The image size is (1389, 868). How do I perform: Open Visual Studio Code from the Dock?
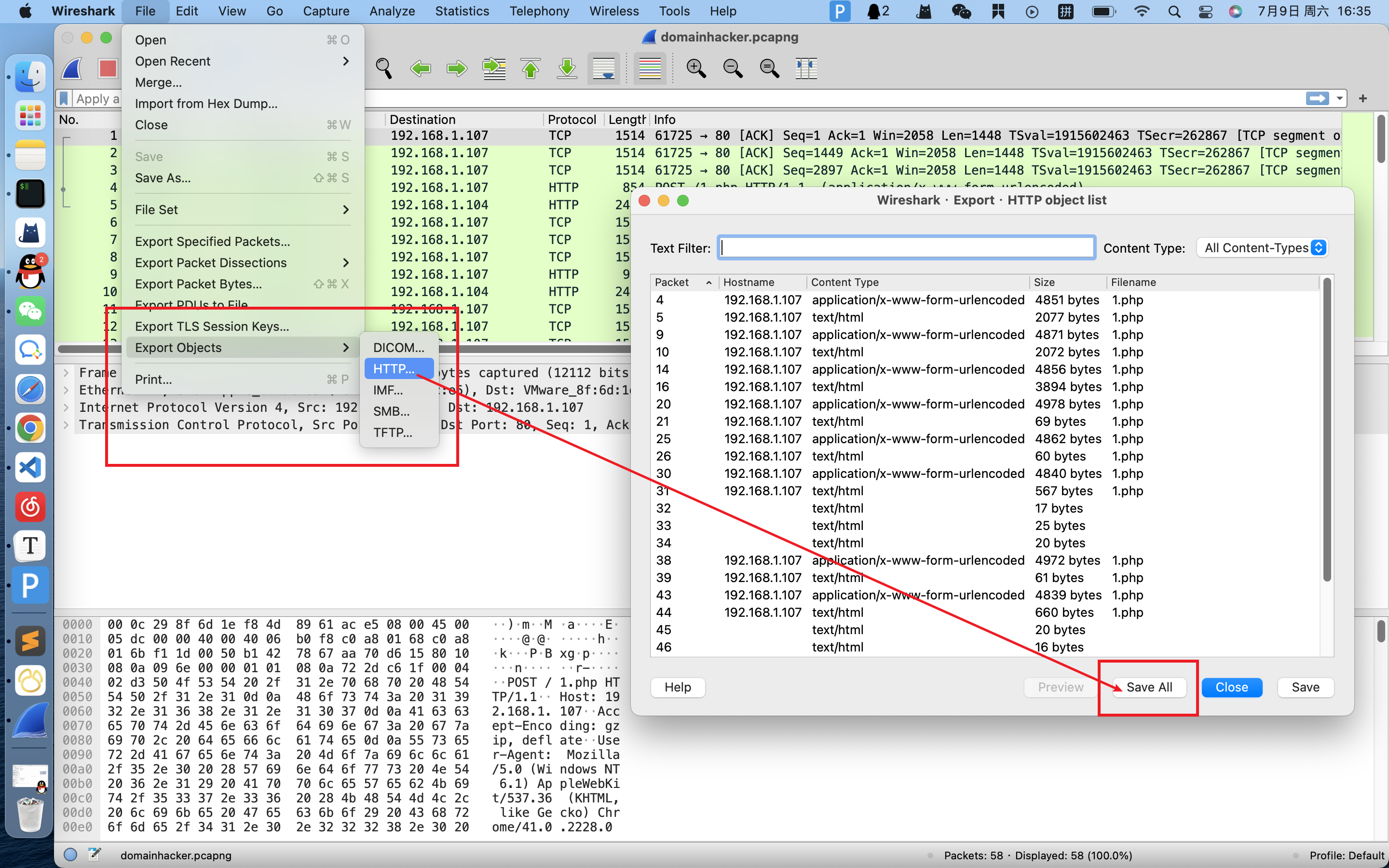pyautogui.click(x=30, y=467)
